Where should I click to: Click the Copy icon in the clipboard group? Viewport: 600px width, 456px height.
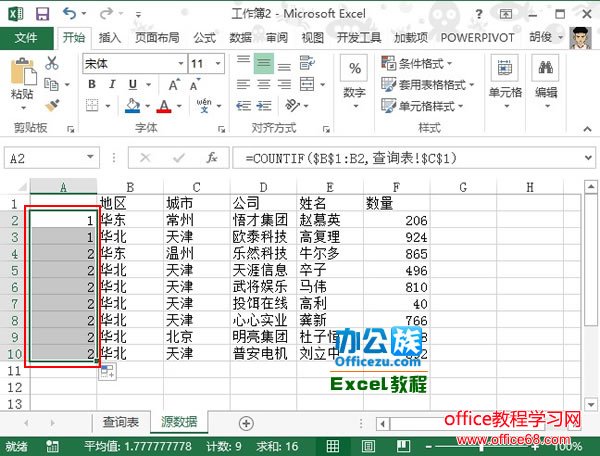click(x=51, y=84)
